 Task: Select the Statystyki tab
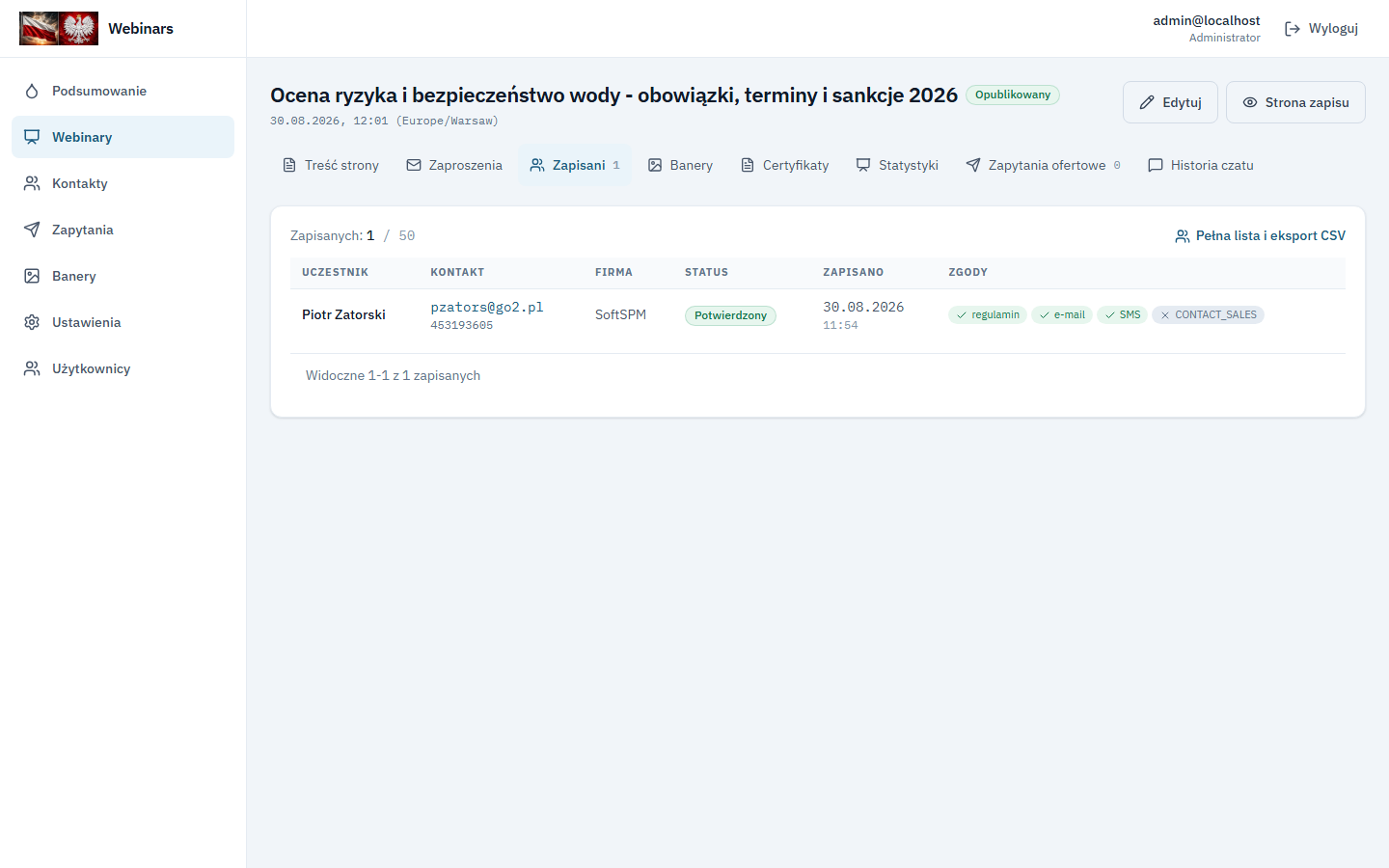tap(897, 165)
